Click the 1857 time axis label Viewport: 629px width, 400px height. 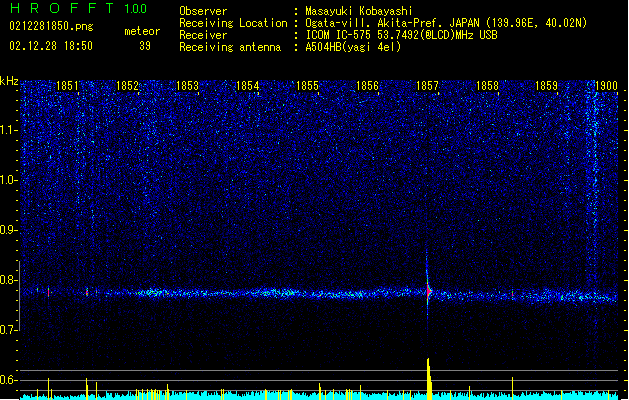coord(428,85)
